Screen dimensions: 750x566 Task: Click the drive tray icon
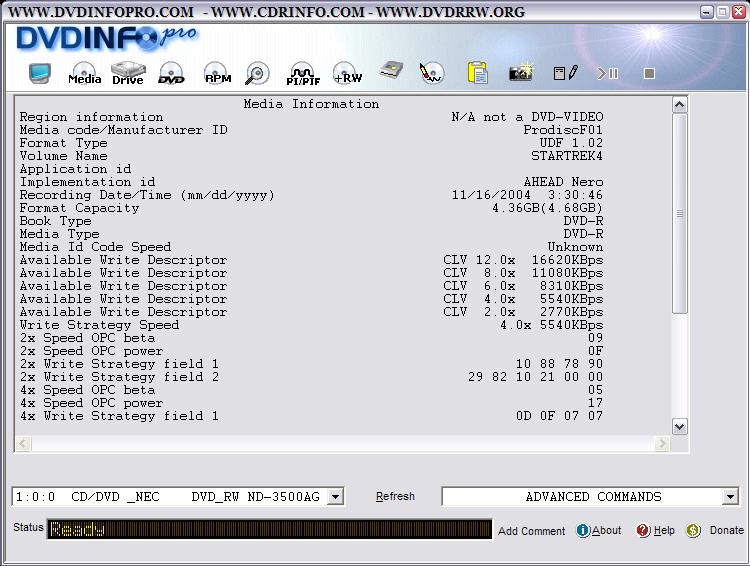391,72
